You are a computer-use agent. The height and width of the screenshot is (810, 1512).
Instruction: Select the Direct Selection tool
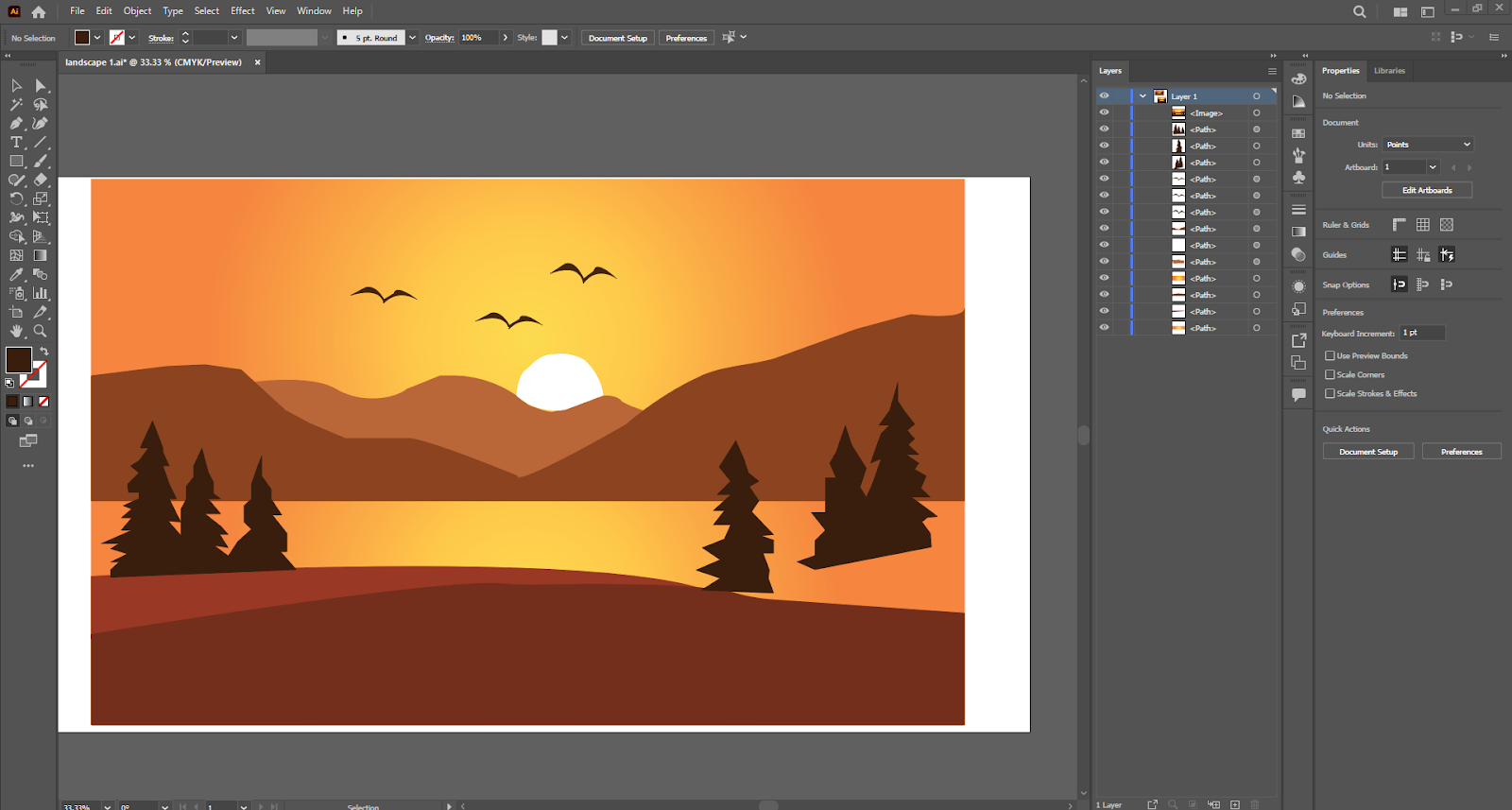click(41, 85)
